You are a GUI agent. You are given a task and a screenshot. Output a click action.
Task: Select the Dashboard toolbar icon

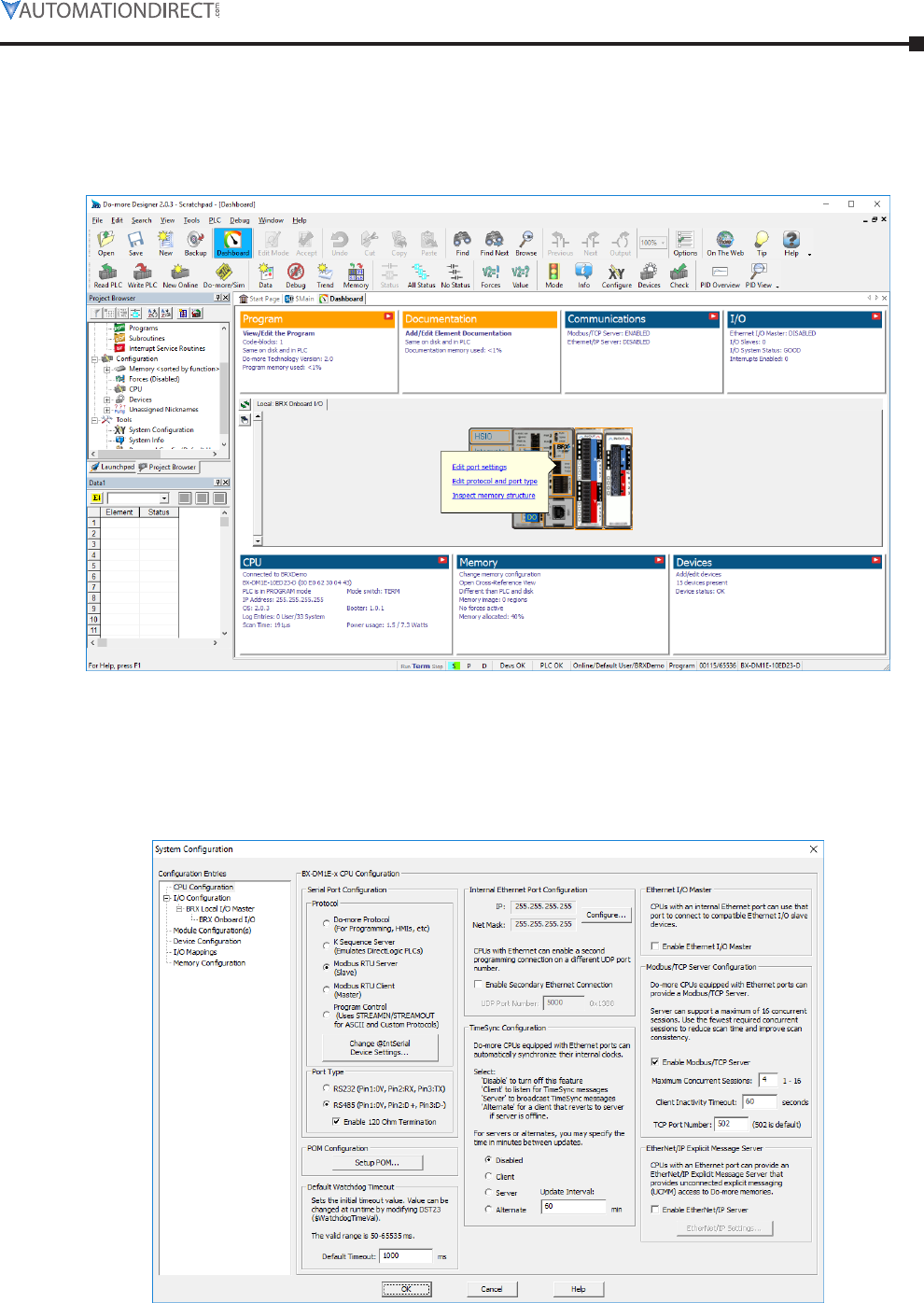[232, 243]
